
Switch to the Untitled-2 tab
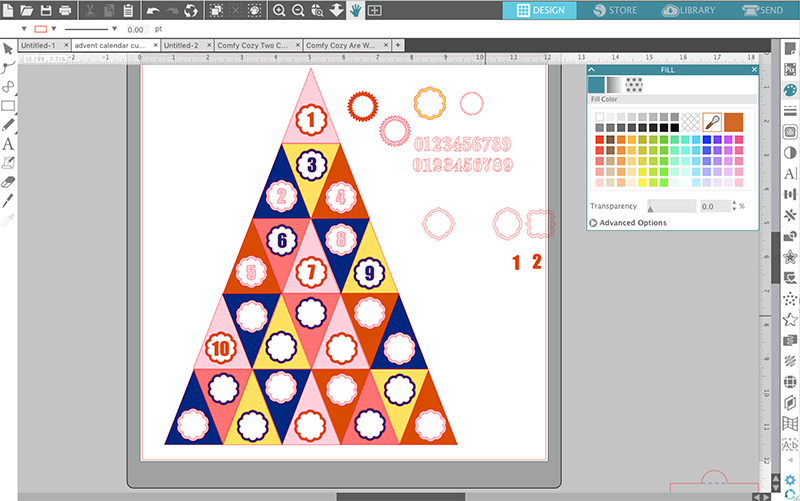pos(181,45)
